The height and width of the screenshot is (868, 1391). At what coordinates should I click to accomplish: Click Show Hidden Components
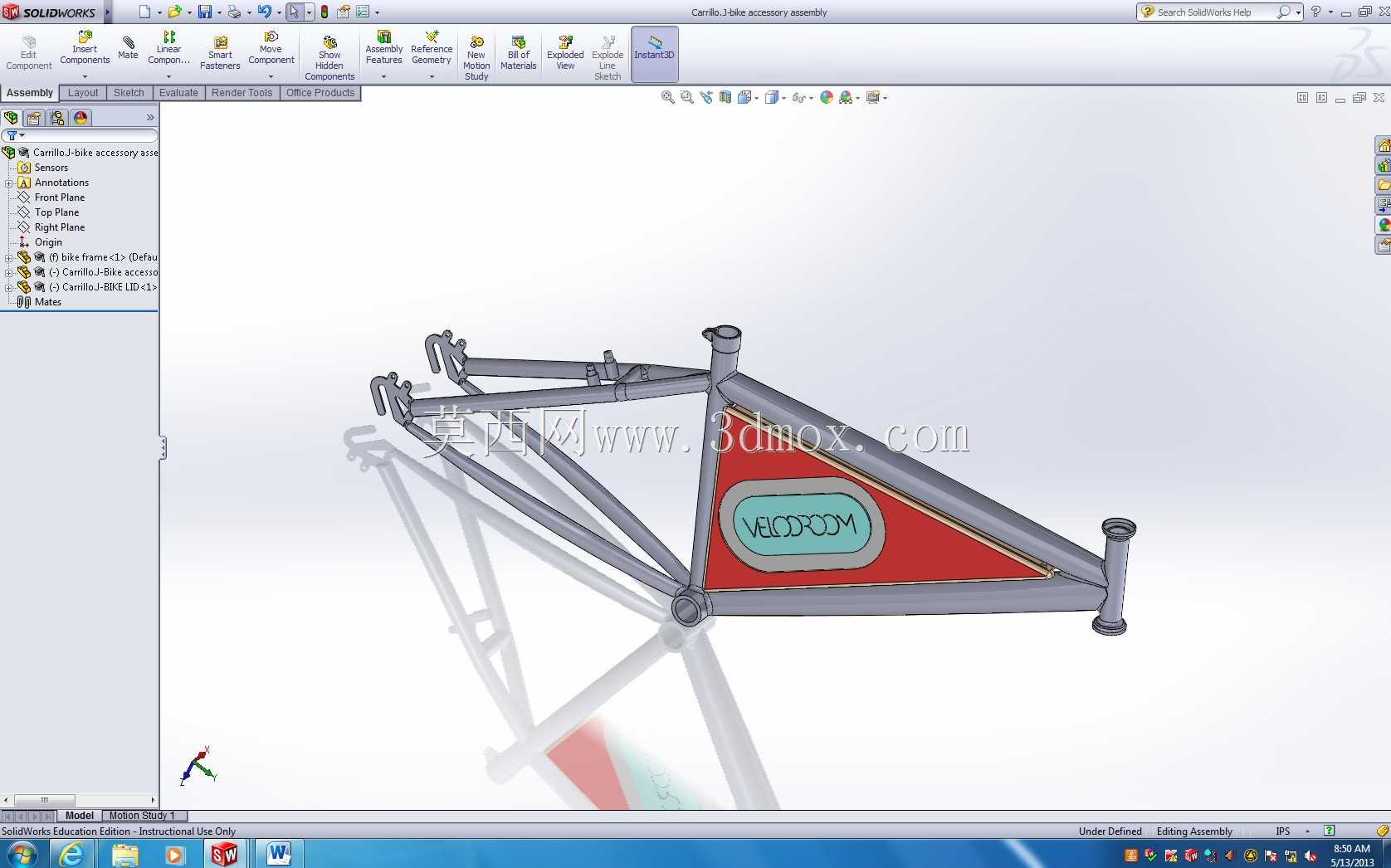(x=329, y=58)
